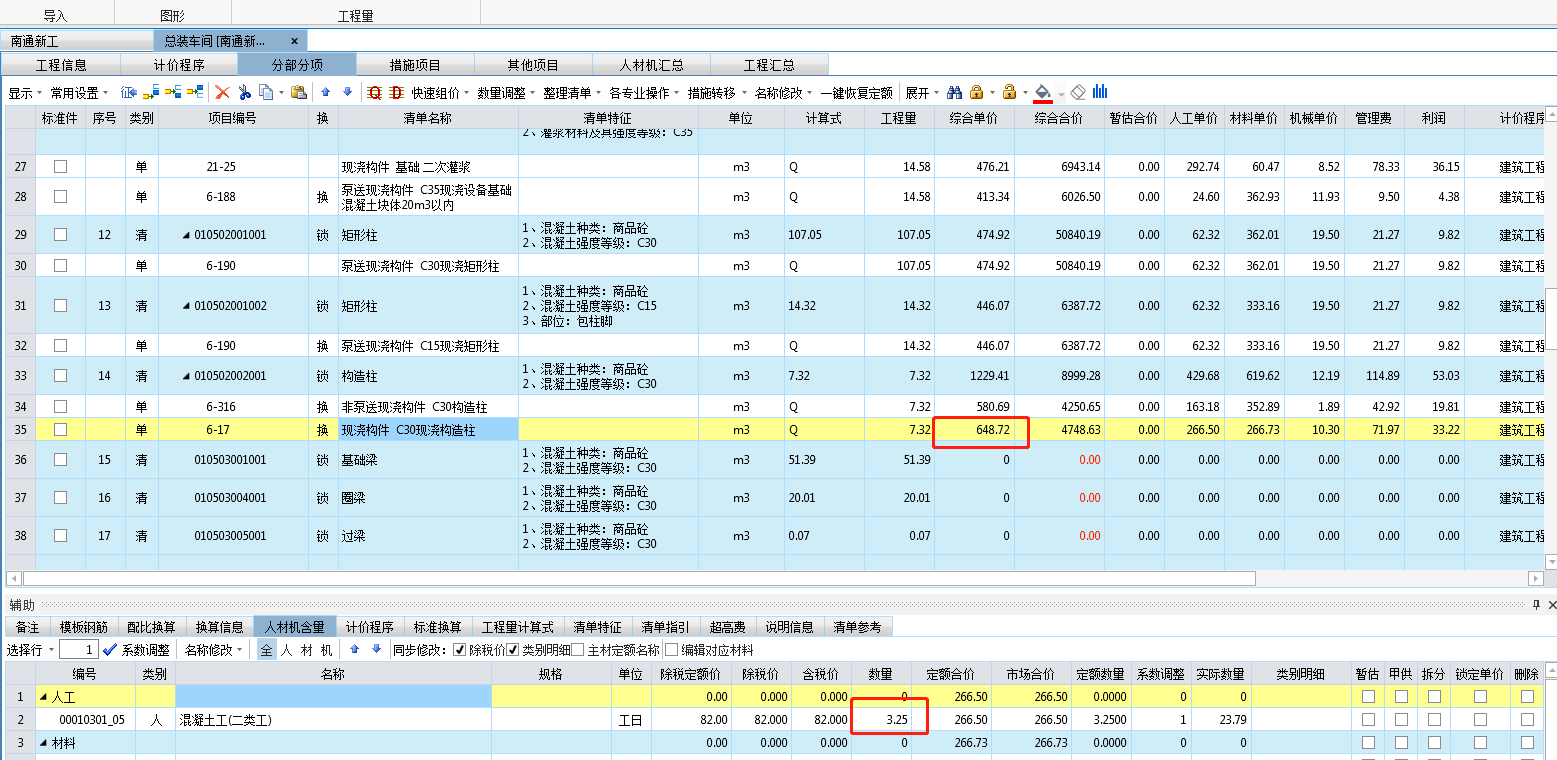Click the collapse-level arrow icon after 常用设置
The width and height of the screenshot is (1557, 760).
click(128, 92)
